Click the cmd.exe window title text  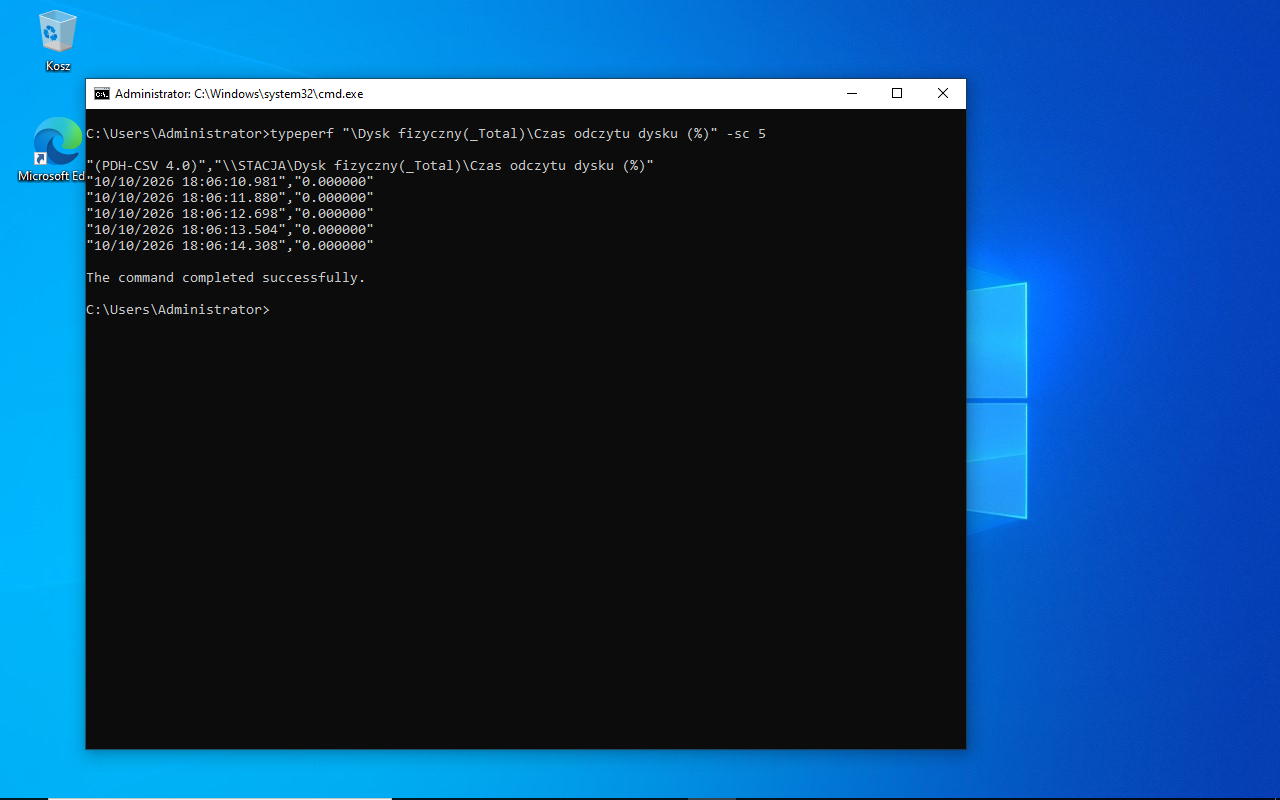tap(239, 94)
